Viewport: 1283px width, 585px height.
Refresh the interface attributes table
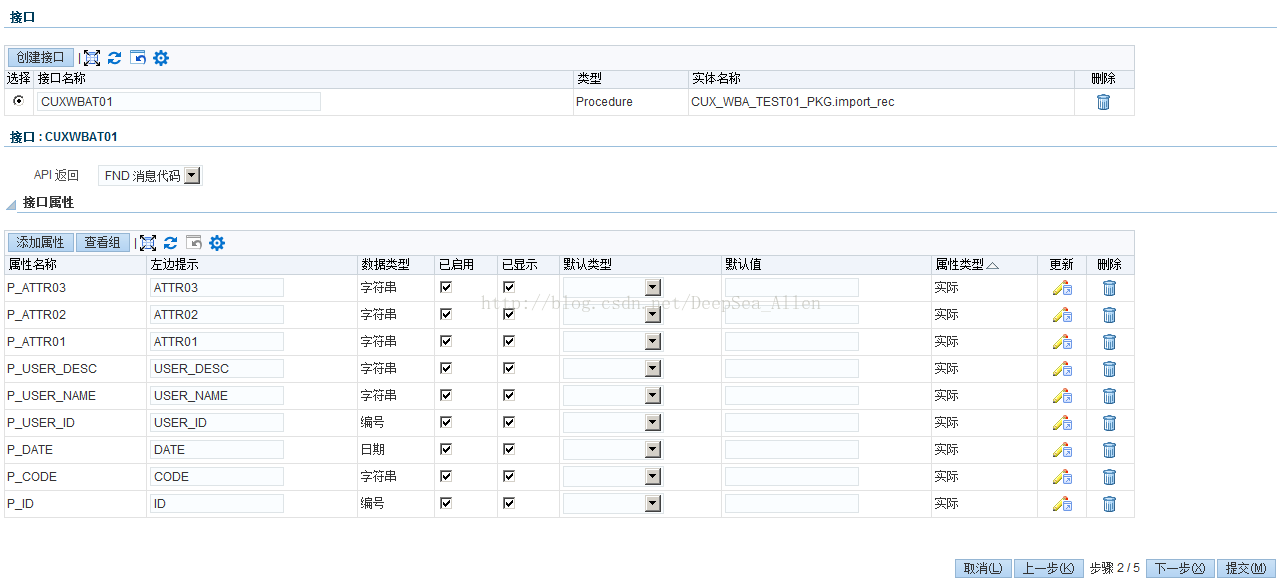[171, 243]
